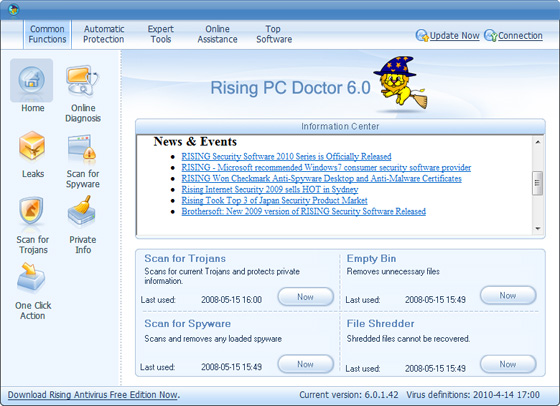Click the Update Now link

tap(454, 36)
